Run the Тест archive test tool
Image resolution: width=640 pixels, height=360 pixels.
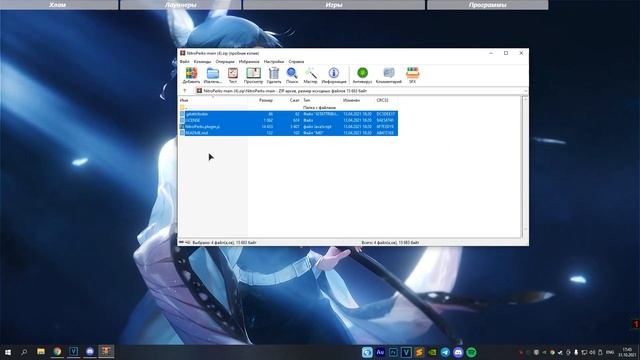tap(233, 76)
